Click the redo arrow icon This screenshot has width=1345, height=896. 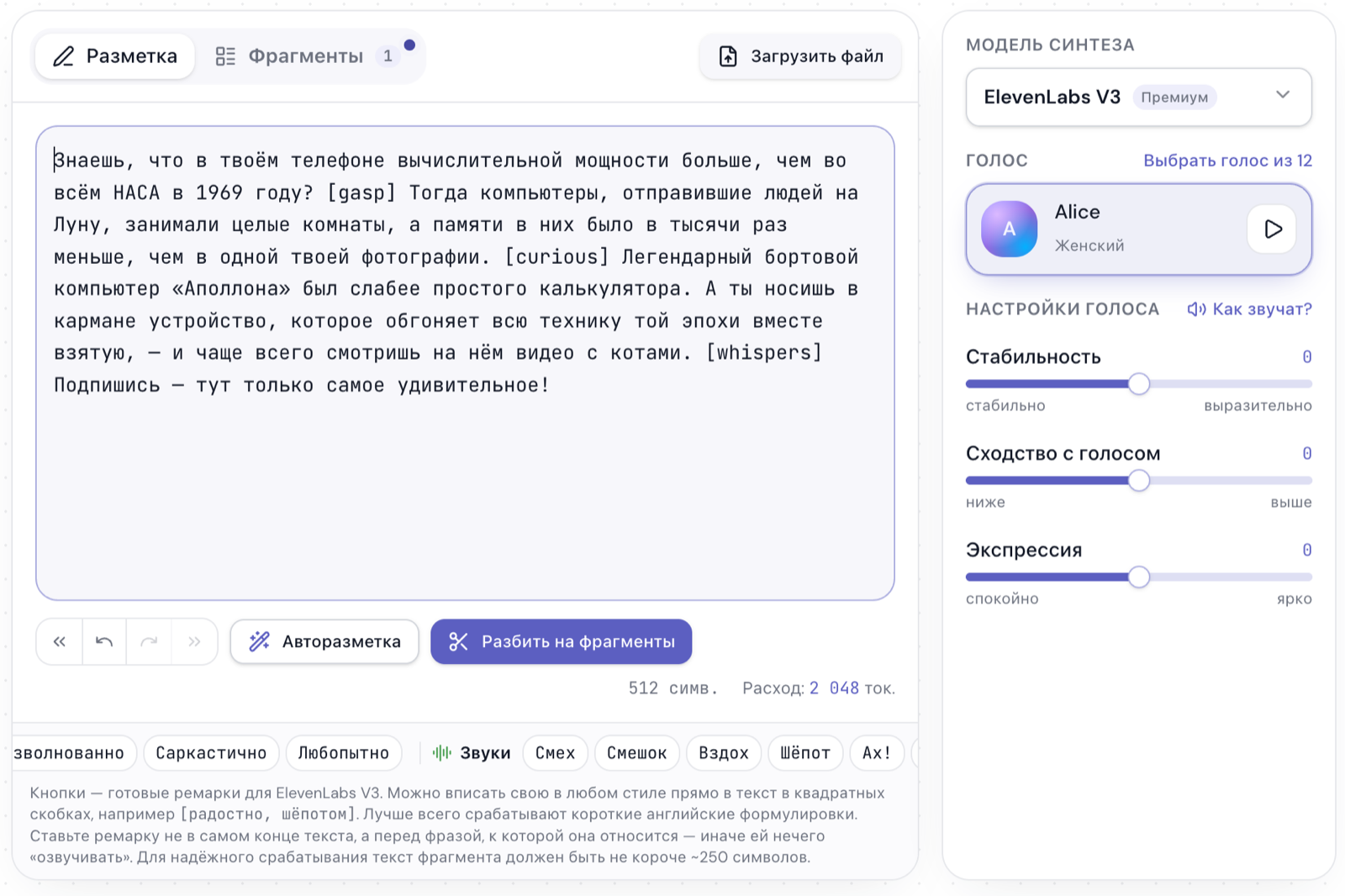(x=149, y=642)
